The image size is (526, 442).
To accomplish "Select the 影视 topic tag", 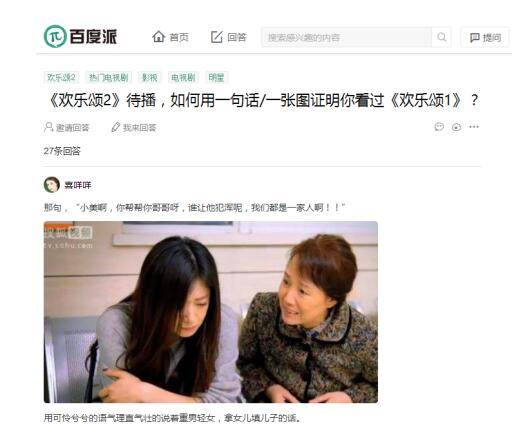I will click(150, 77).
